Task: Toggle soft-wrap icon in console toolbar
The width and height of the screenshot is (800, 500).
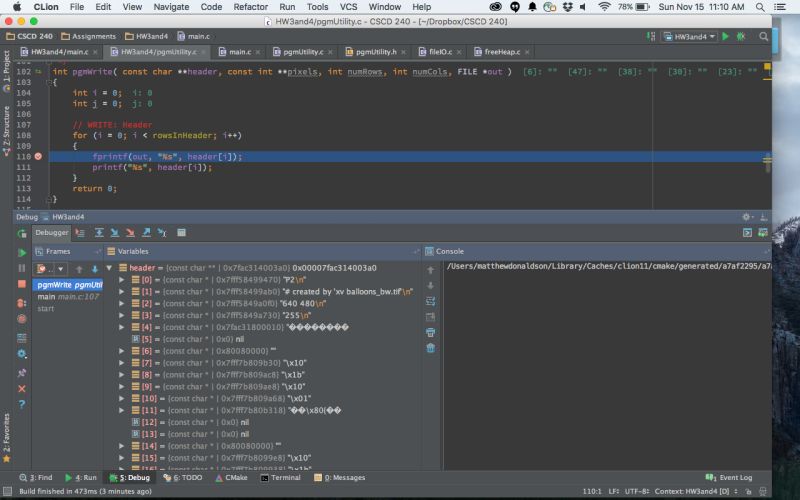Action: pos(431,301)
